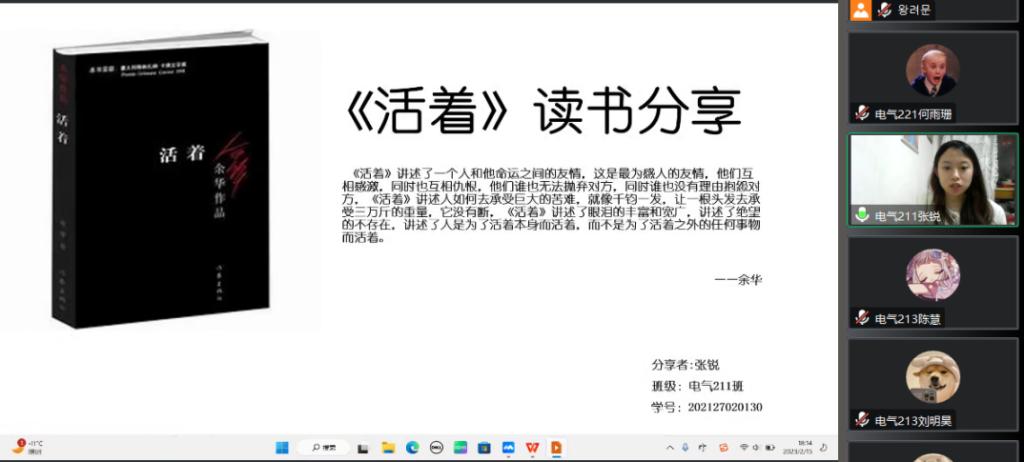Switch to orange presentation app on taskbar
Screen dimensions: 1024x462
coord(556,448)
